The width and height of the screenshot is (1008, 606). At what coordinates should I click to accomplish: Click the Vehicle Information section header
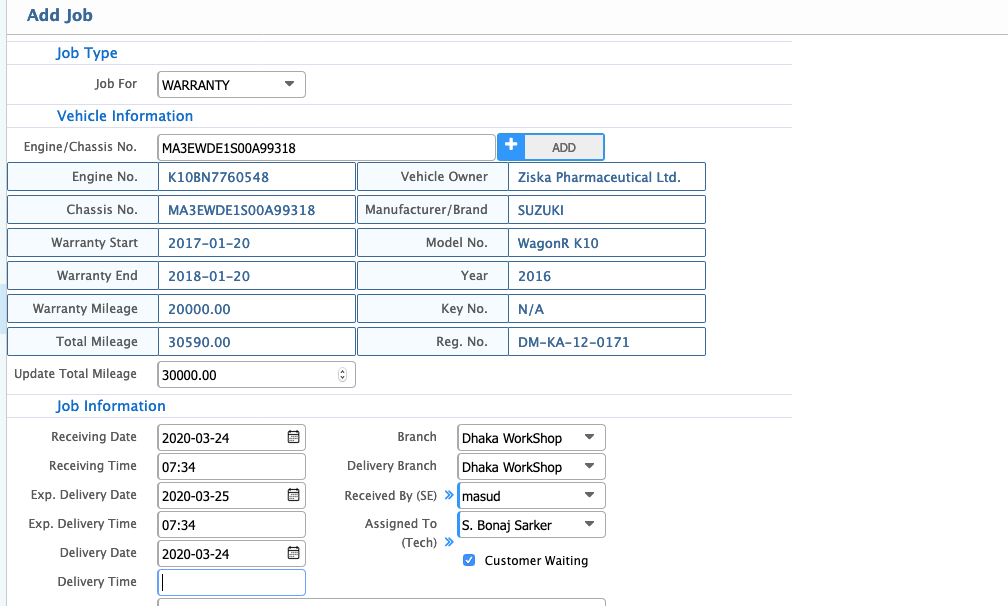(124, 115)
